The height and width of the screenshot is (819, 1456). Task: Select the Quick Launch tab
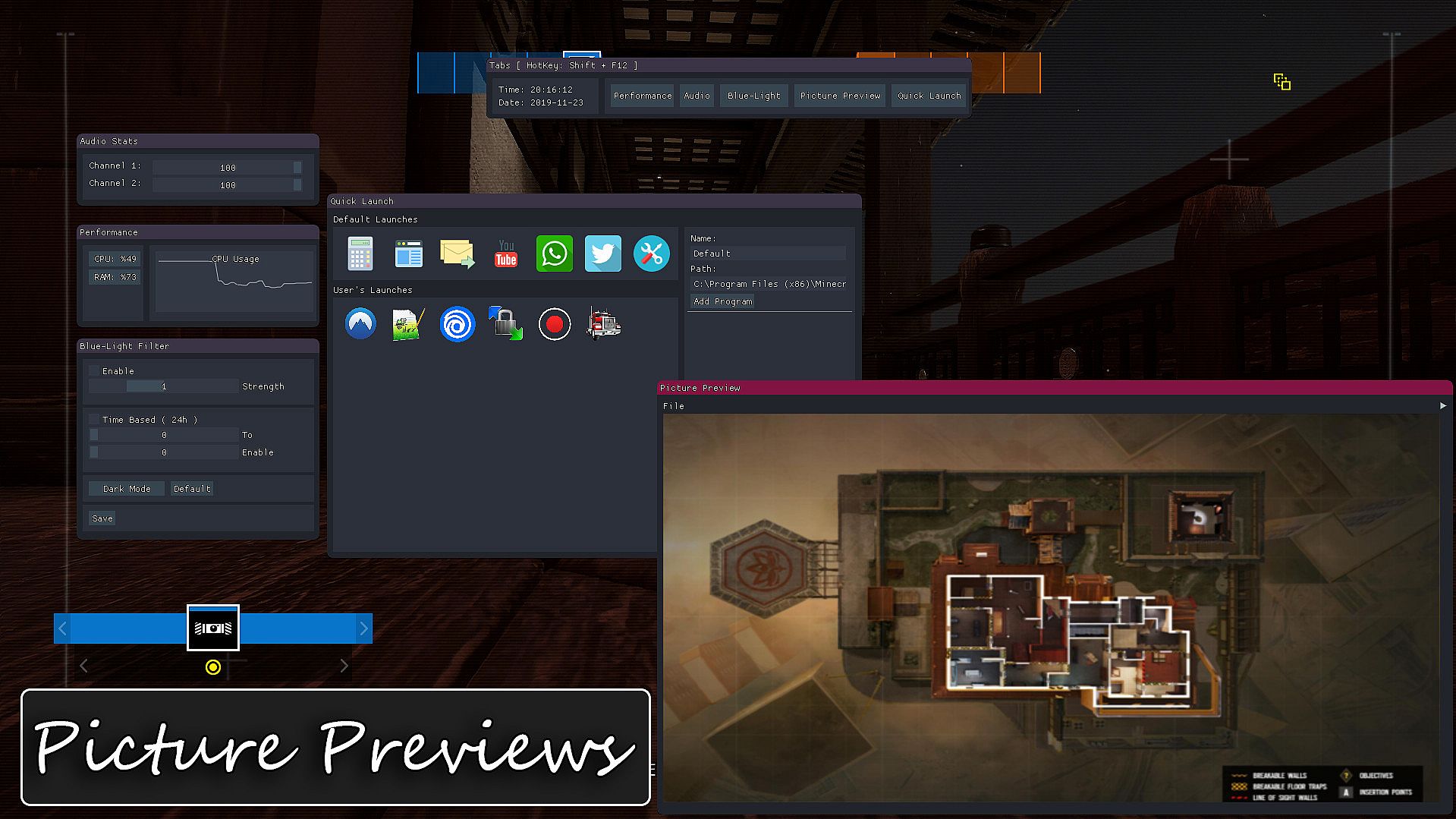[x=929, y=96]
